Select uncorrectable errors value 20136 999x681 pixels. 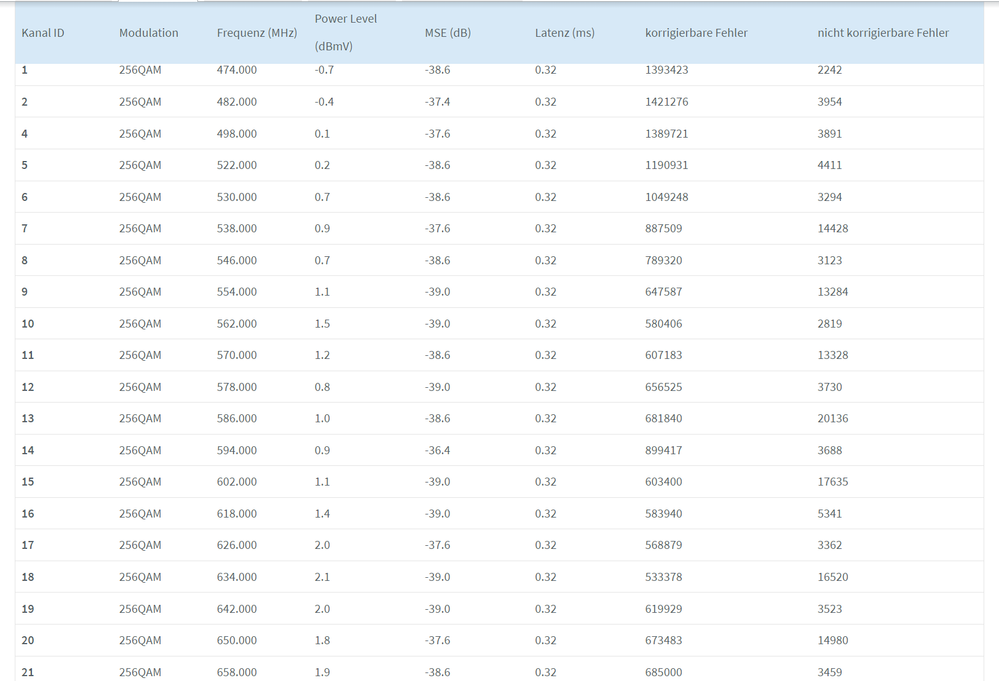coord(833,419)
